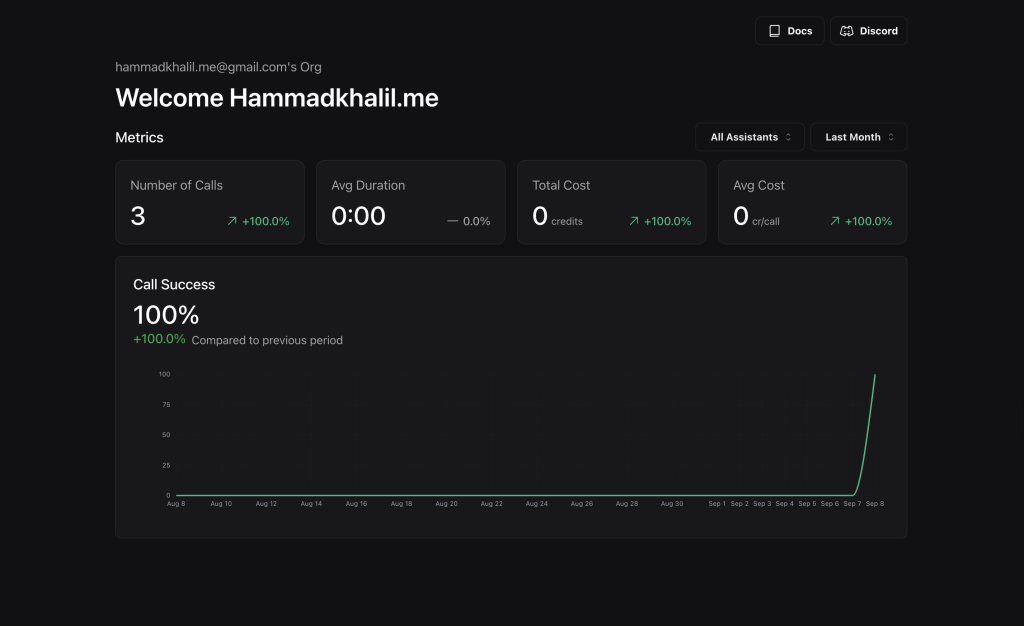Click the chevron icon in All Assistants
The width and height of the screenshot is (1024, 626).
pos(788,137)
